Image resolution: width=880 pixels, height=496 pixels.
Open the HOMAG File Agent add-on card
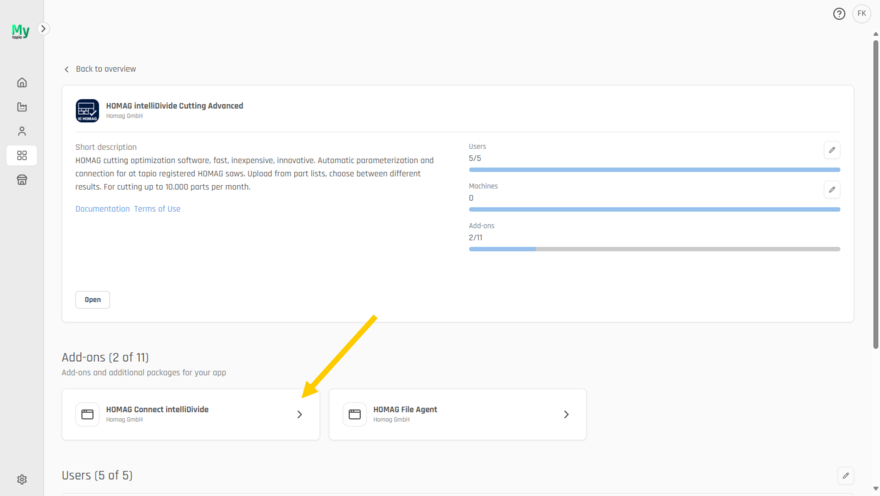click(x=458, y=414)
